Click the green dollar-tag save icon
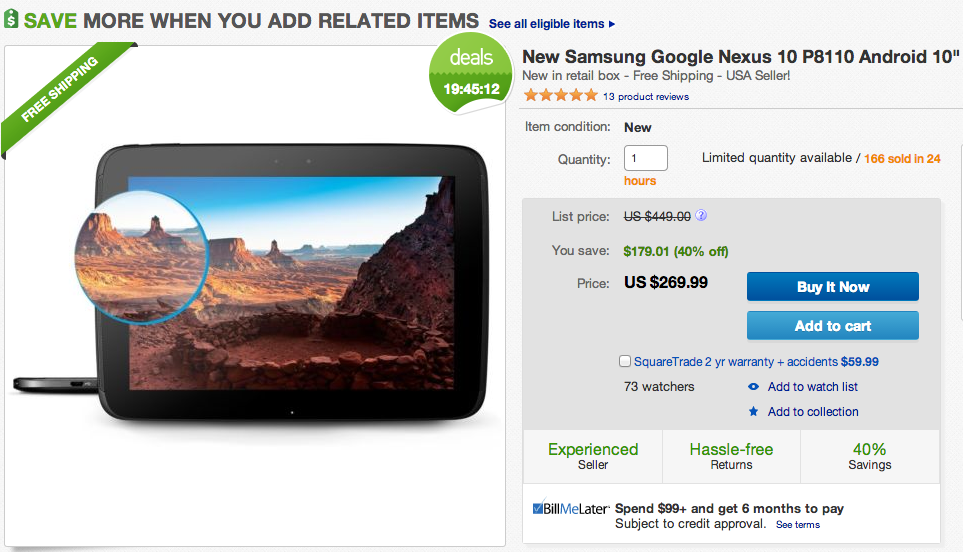 coord(11,20)
